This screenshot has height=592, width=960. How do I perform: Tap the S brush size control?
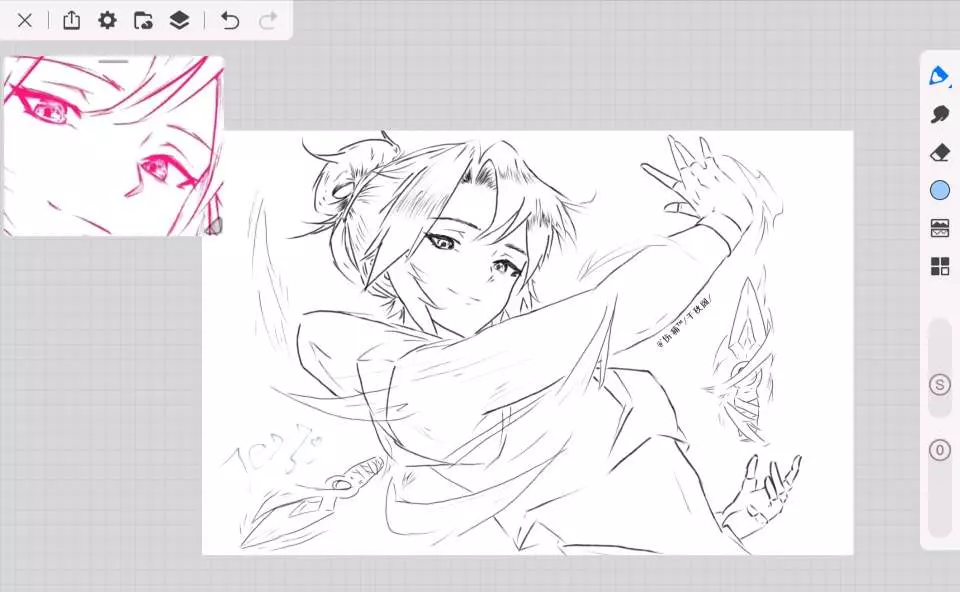pos(940,385)
